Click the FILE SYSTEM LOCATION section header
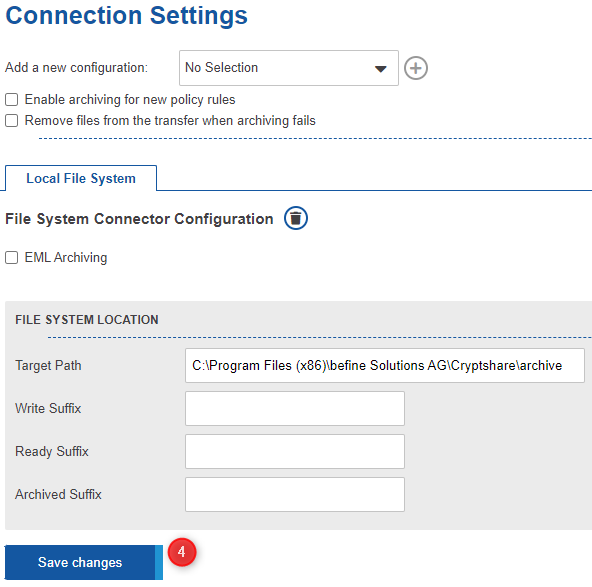The width and height of the screenshot is (592, 587). click(x=87, y=320)
